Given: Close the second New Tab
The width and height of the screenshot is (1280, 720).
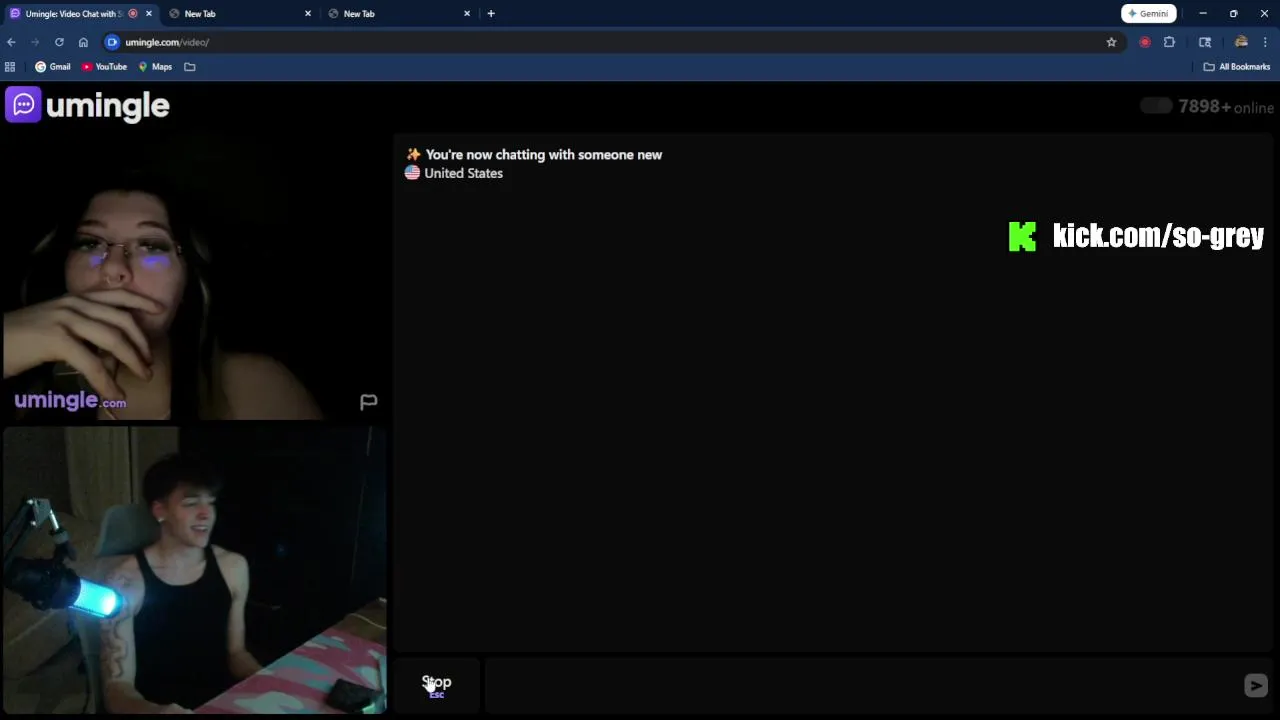Looking at the screenshot, I should tap(308, 14).
